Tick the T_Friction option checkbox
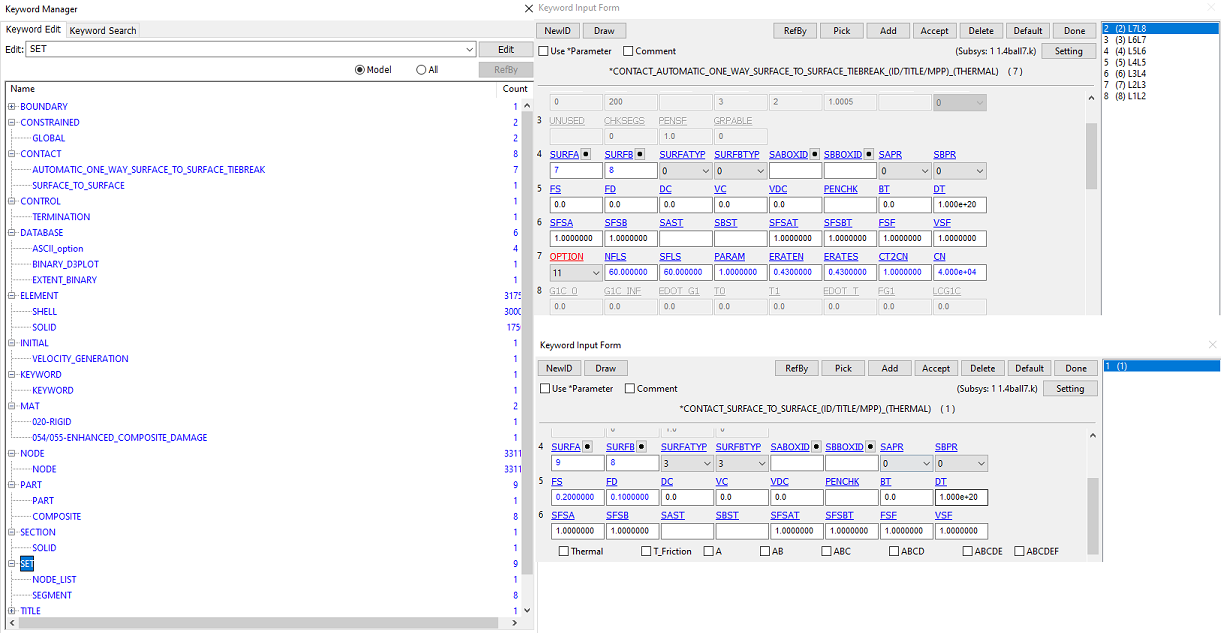Image resolution: width=1221 pixels, height=633 pixels. [646, 551]
